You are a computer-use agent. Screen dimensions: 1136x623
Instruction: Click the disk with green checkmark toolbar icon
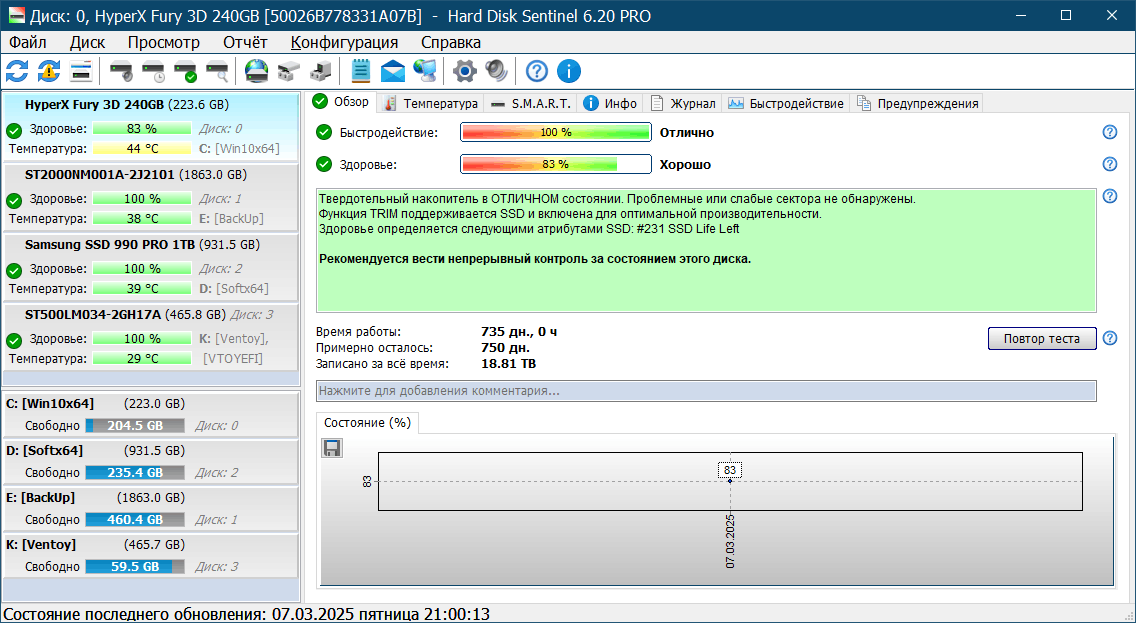pyautogui.click(x=185, y=71)
